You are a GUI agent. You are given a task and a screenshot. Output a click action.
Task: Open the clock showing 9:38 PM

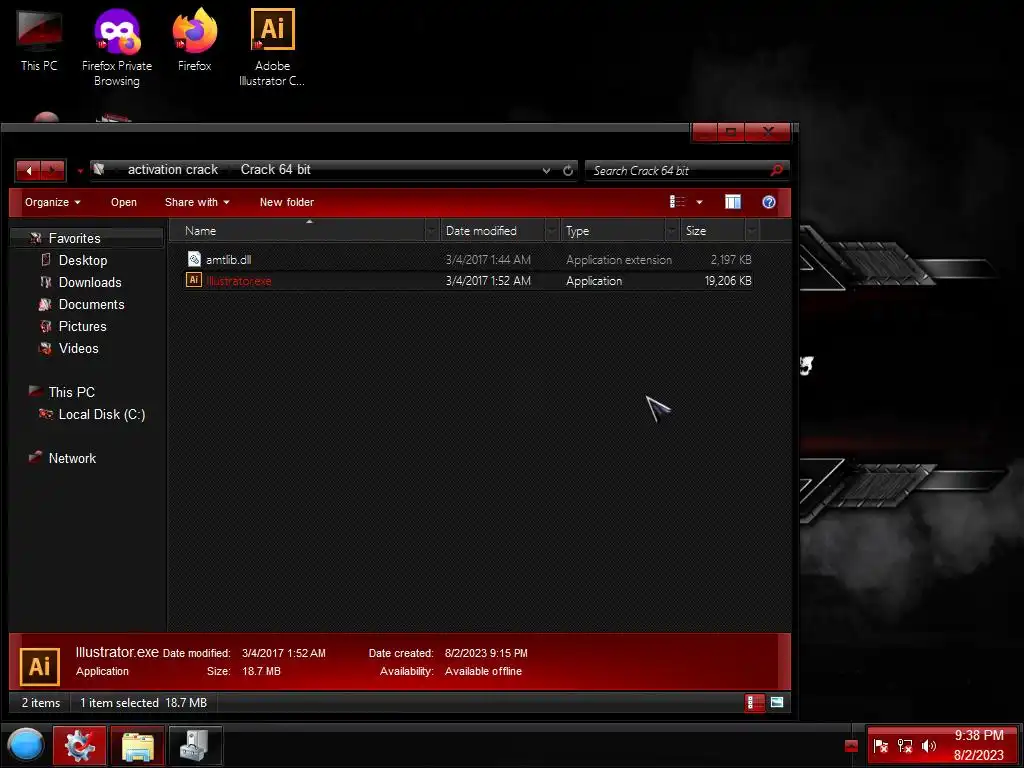978,745
